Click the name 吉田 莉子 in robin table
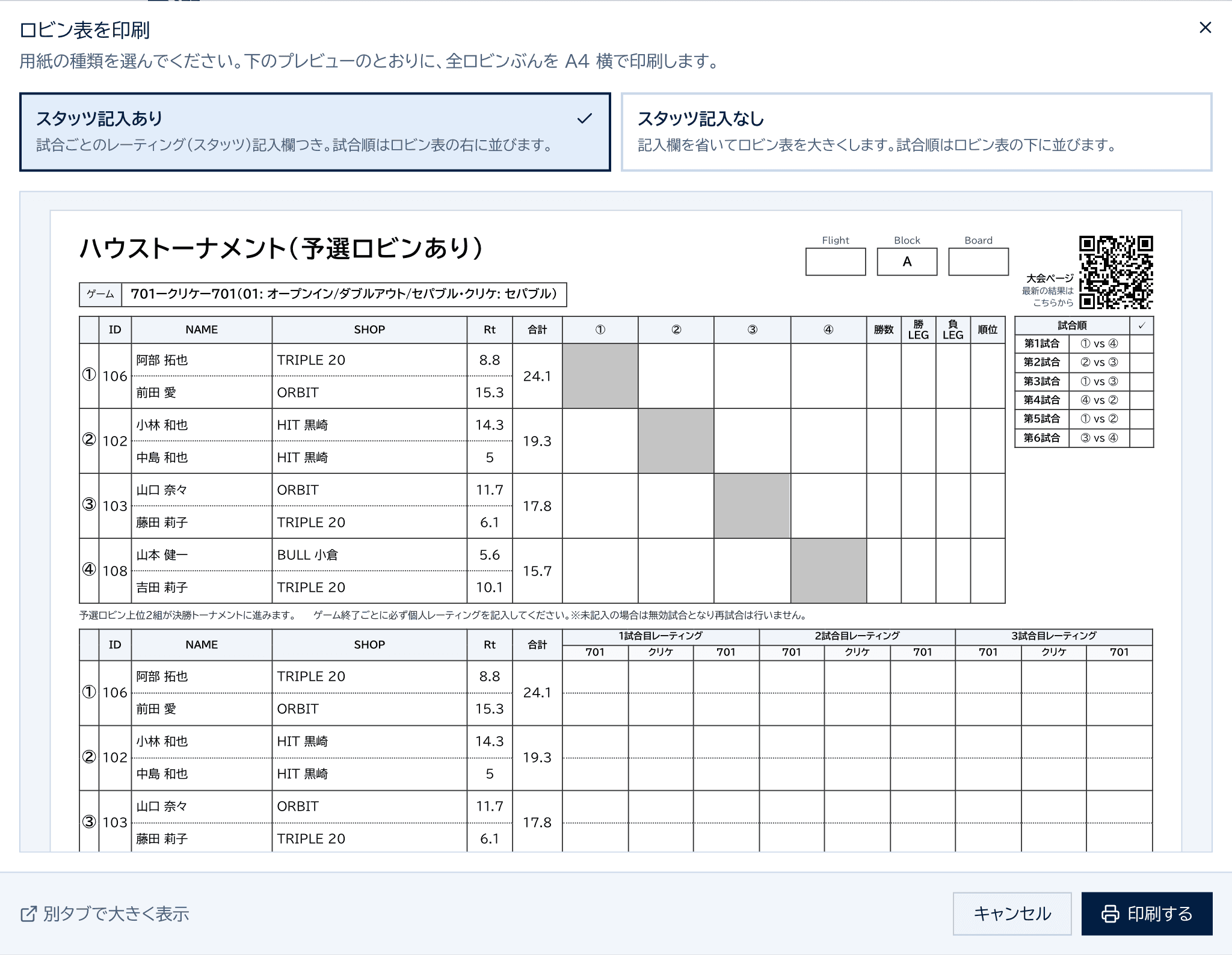The image size is (1232, 955). click(162, 588)
